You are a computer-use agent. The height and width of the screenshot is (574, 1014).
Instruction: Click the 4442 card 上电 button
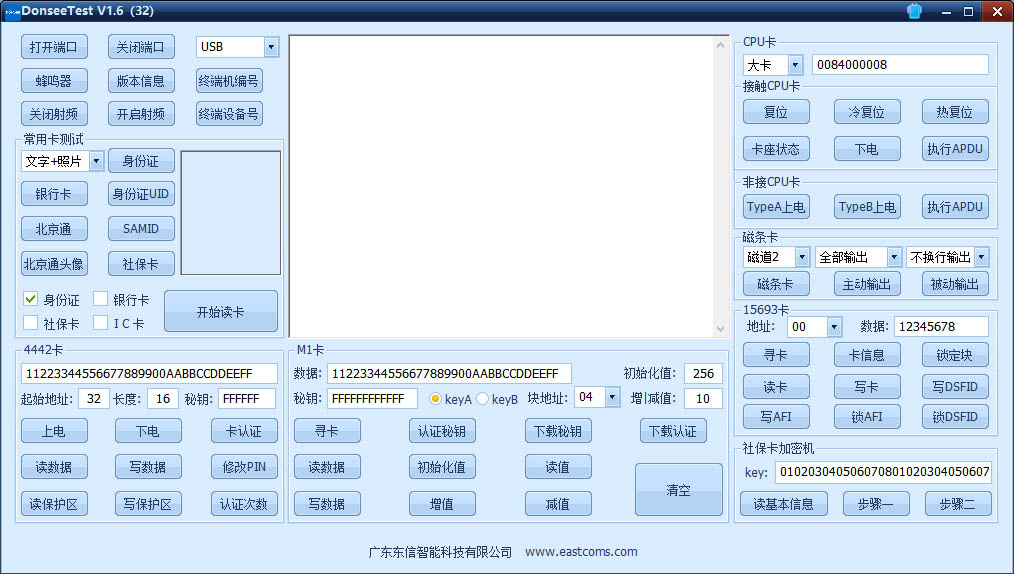click(54, 431)
